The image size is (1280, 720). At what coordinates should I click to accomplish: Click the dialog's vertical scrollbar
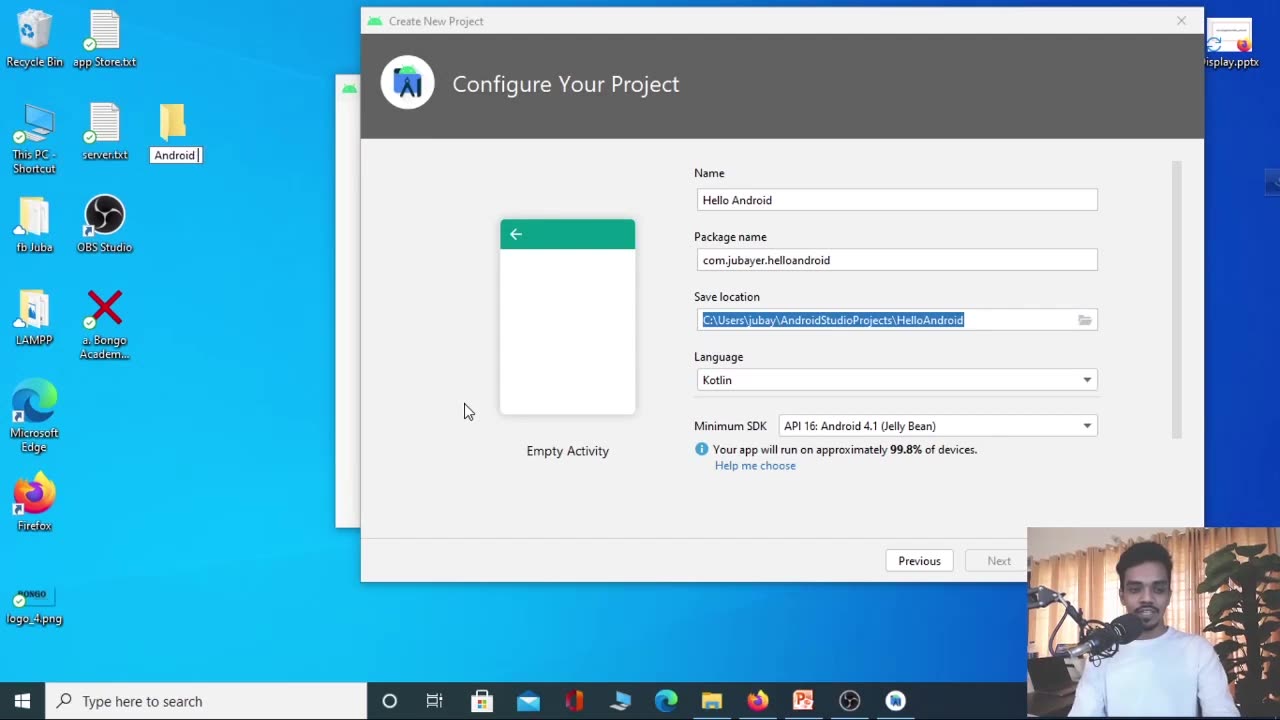[1176, 300]
